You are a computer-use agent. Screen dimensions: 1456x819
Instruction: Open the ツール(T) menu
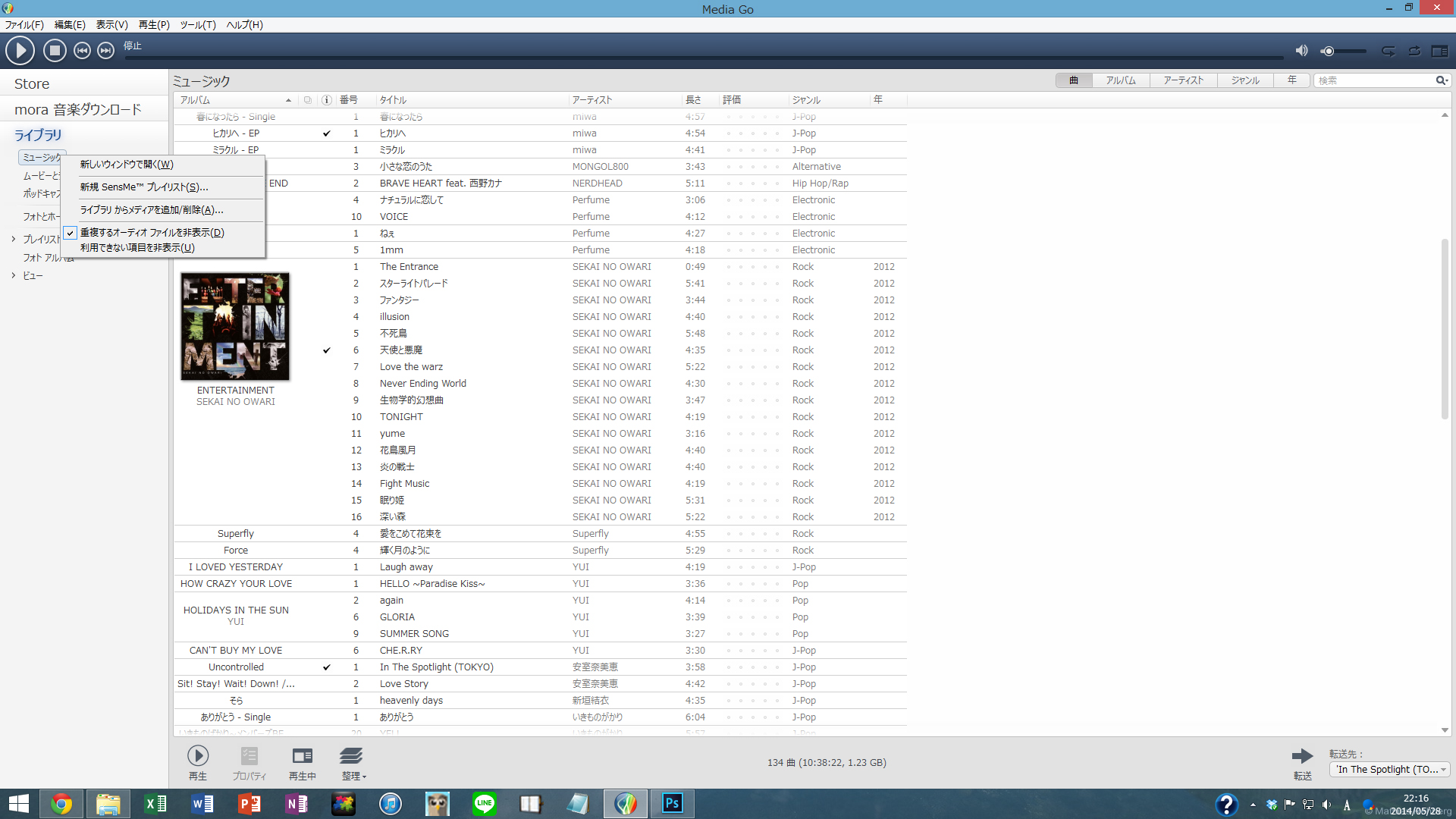[198, 25]
